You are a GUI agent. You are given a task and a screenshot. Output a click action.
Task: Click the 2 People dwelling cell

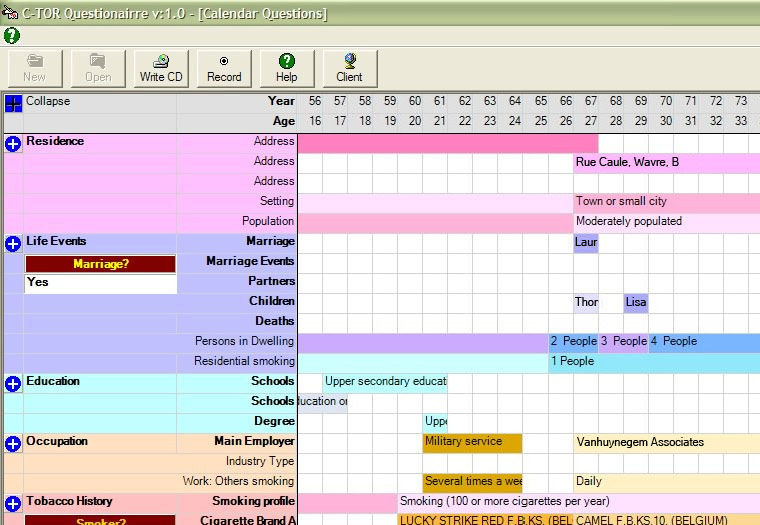(573, 343)
